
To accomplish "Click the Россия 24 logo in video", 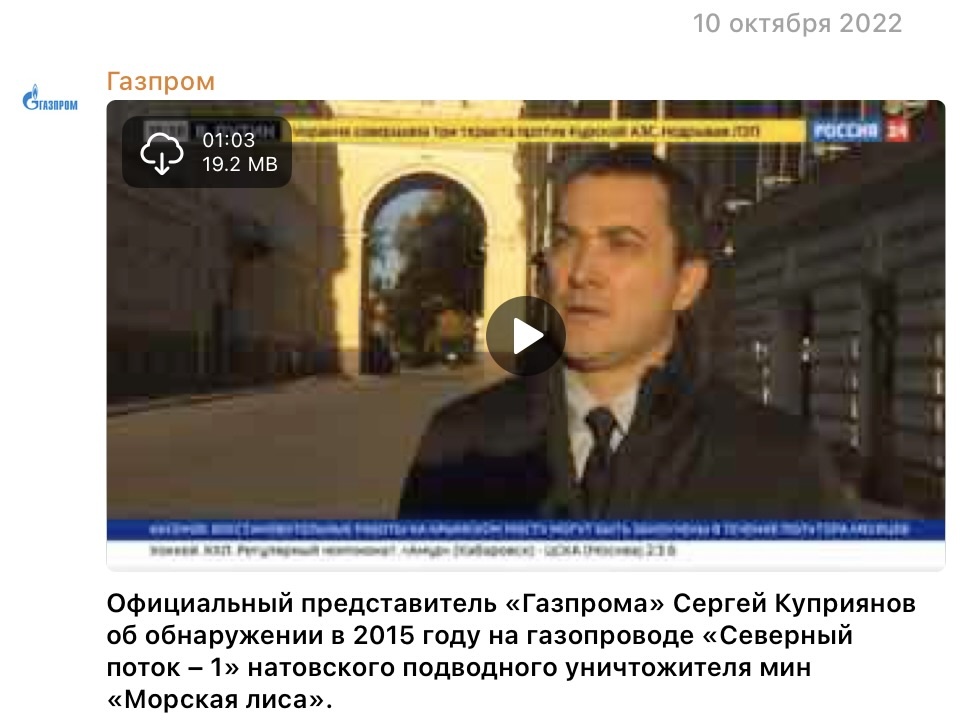I will 861,131.
